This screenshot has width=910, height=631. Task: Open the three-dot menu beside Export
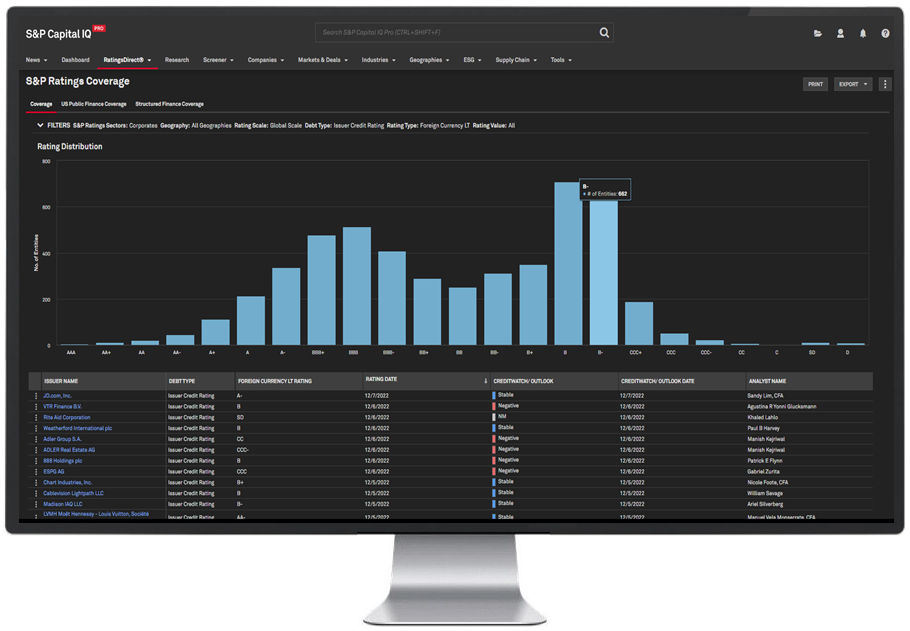[884, 84]
